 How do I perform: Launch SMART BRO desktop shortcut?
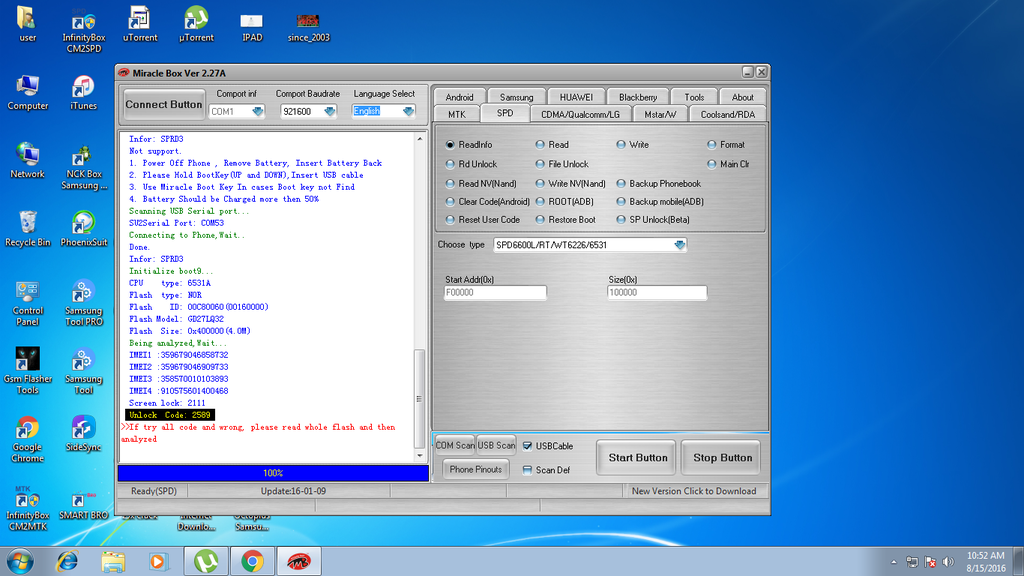(83, 505)
